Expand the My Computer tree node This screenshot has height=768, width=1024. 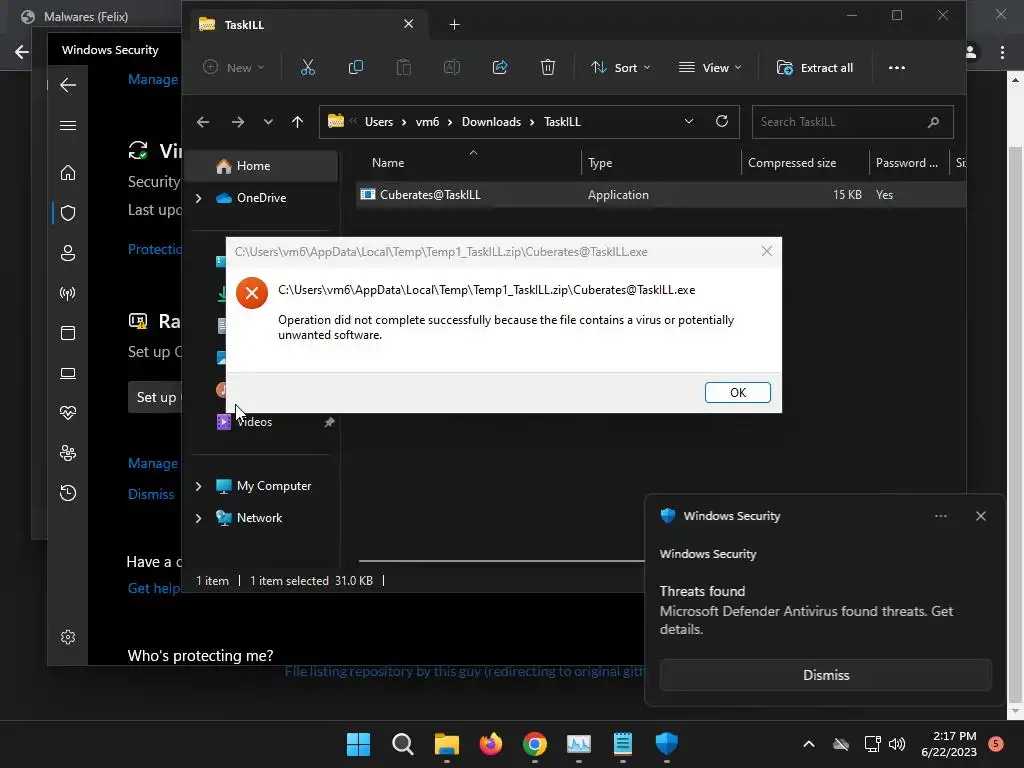(199, 486)
